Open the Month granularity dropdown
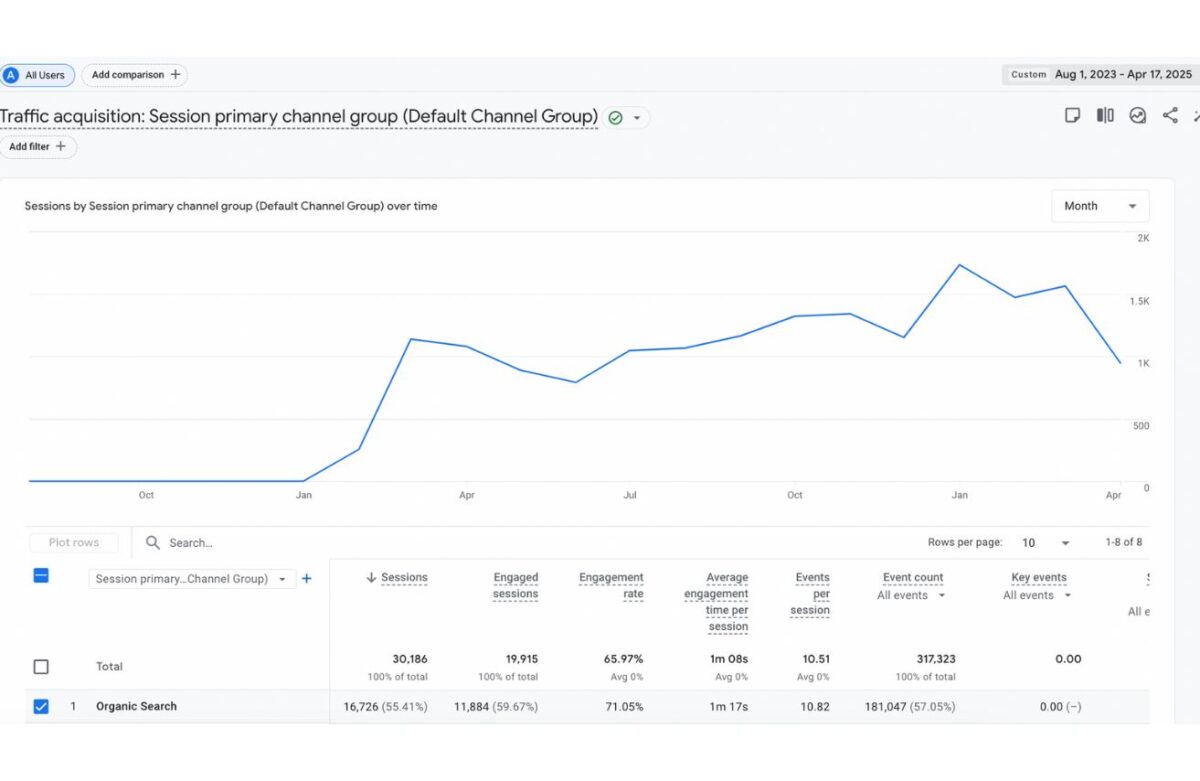The height and width of the screenshot is (781, 1200). (1099, 206)
